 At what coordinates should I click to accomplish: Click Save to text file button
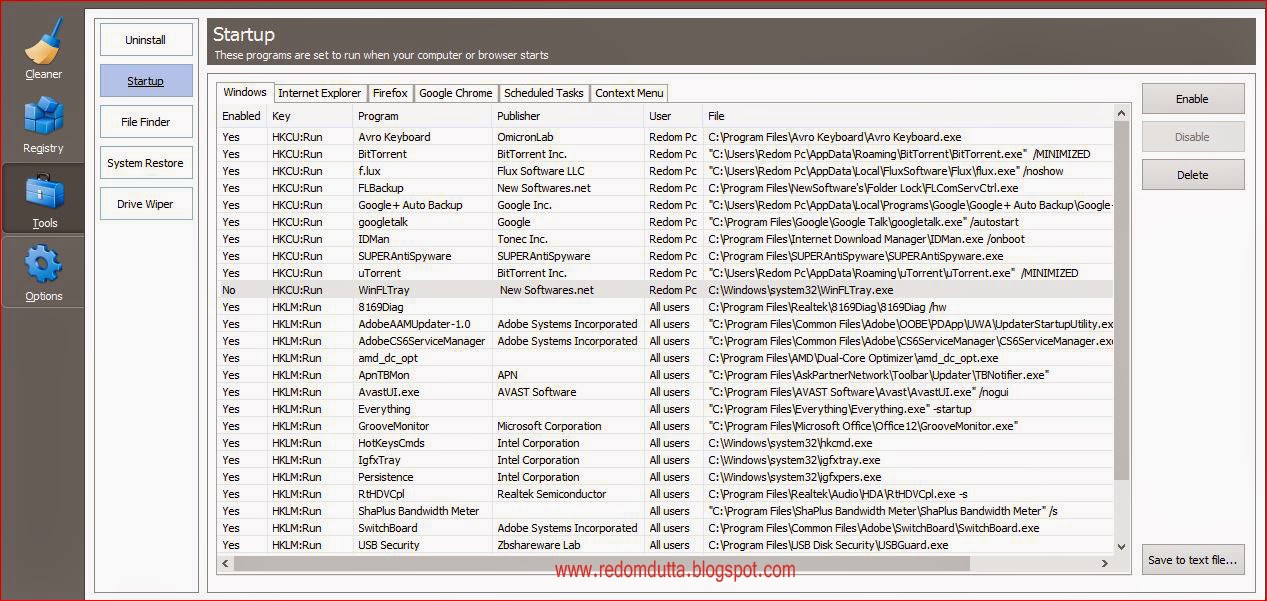[1193, 560]
